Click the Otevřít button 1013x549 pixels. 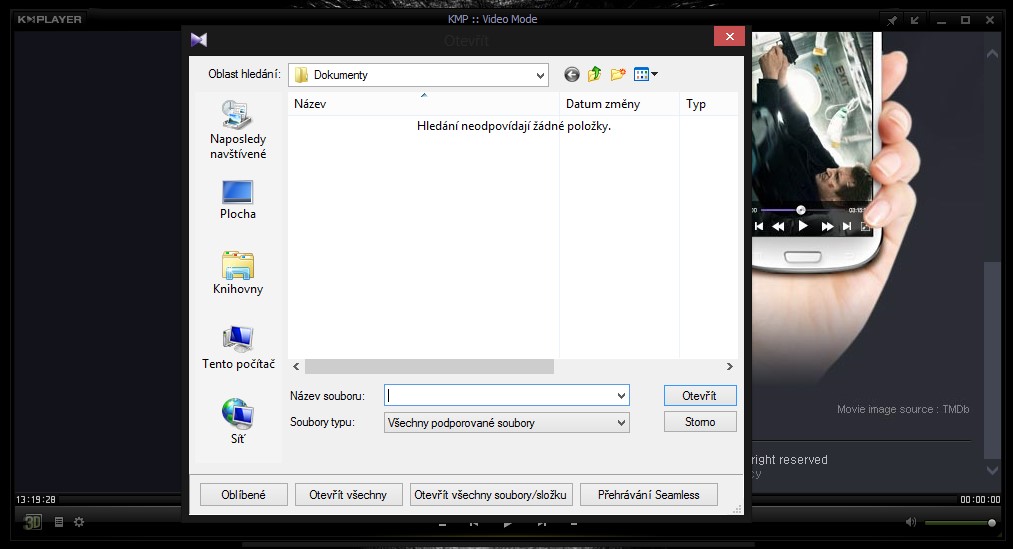click(700, 396)
